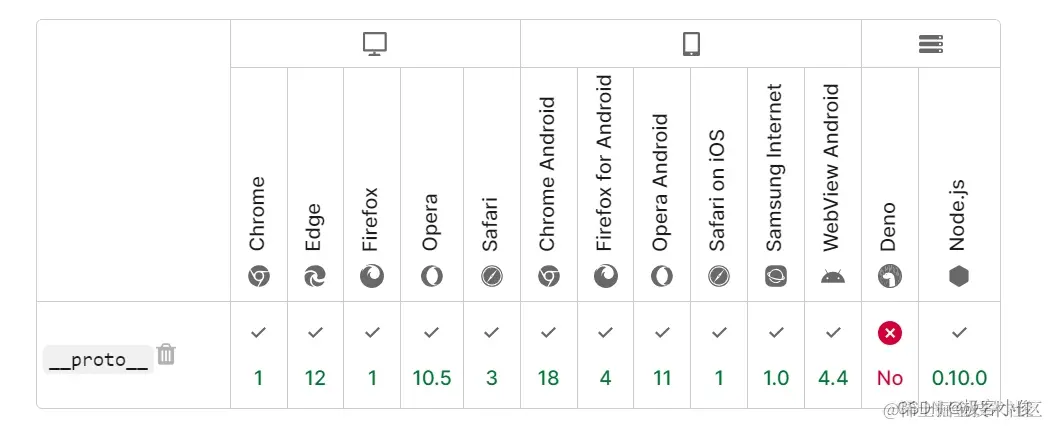Click the Firefox desktop logo icon
Image resolution: width=1049 pixels, height=426 pixels.
point(372,276)
